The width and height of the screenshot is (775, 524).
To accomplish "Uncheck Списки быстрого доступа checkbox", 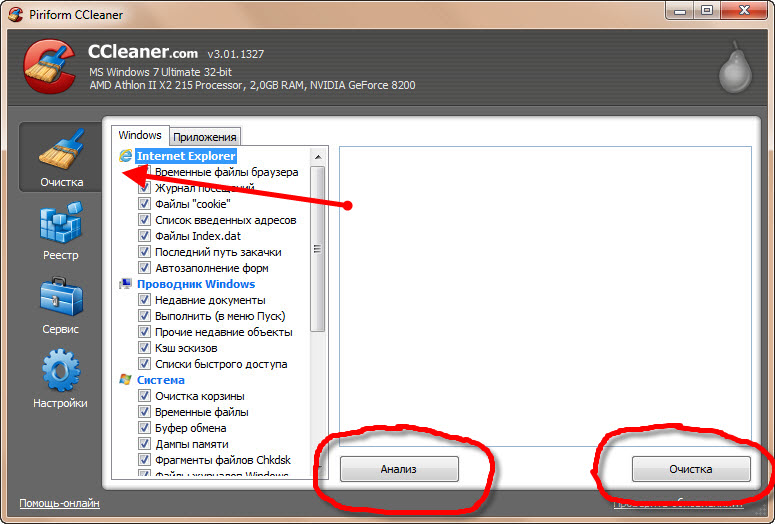I will point(144,364).
